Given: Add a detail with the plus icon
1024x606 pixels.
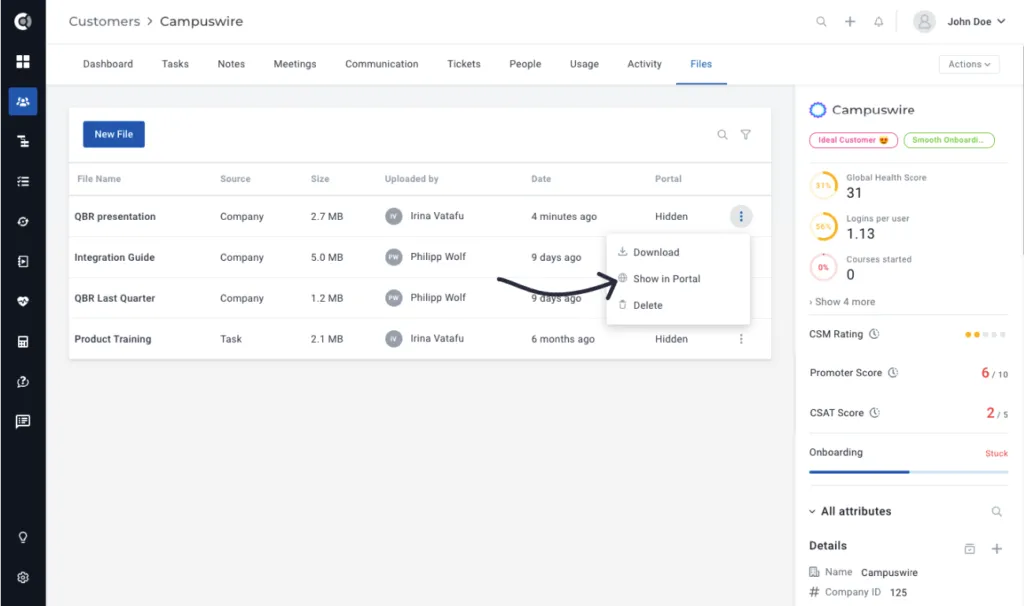Looking at the screenshot, I should pyautogui.click(x=997, y=549).
